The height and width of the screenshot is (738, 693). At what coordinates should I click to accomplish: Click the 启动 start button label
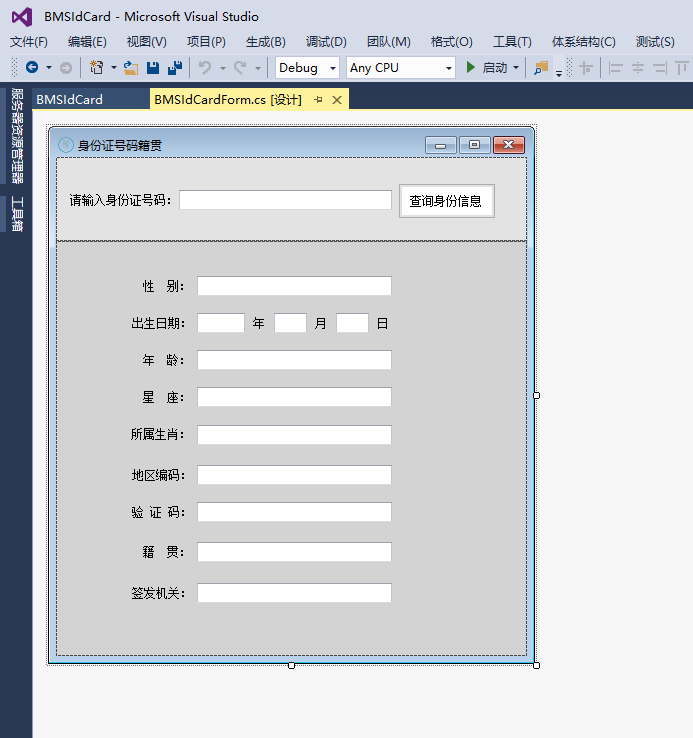[x=495, y=68]
